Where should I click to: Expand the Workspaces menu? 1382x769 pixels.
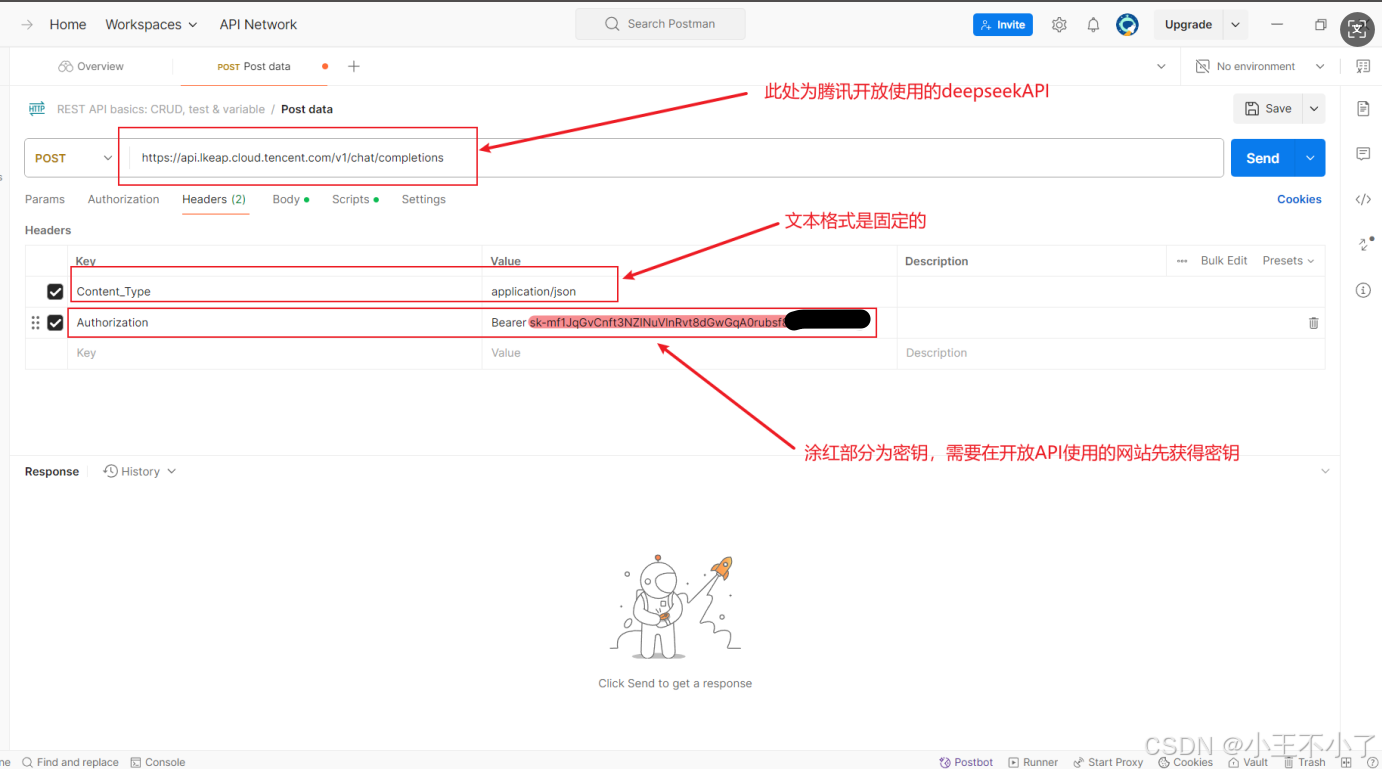coord(151,25)
